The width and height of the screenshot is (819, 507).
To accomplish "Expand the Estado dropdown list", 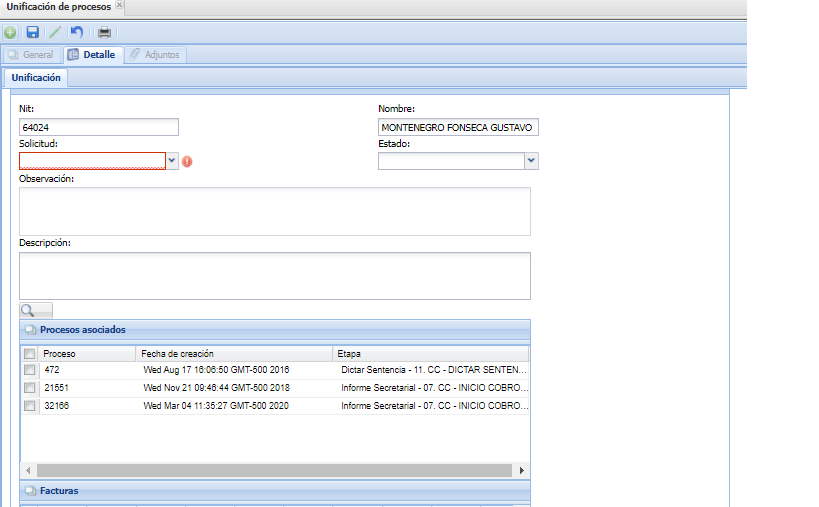I will (x=531, y=160).
